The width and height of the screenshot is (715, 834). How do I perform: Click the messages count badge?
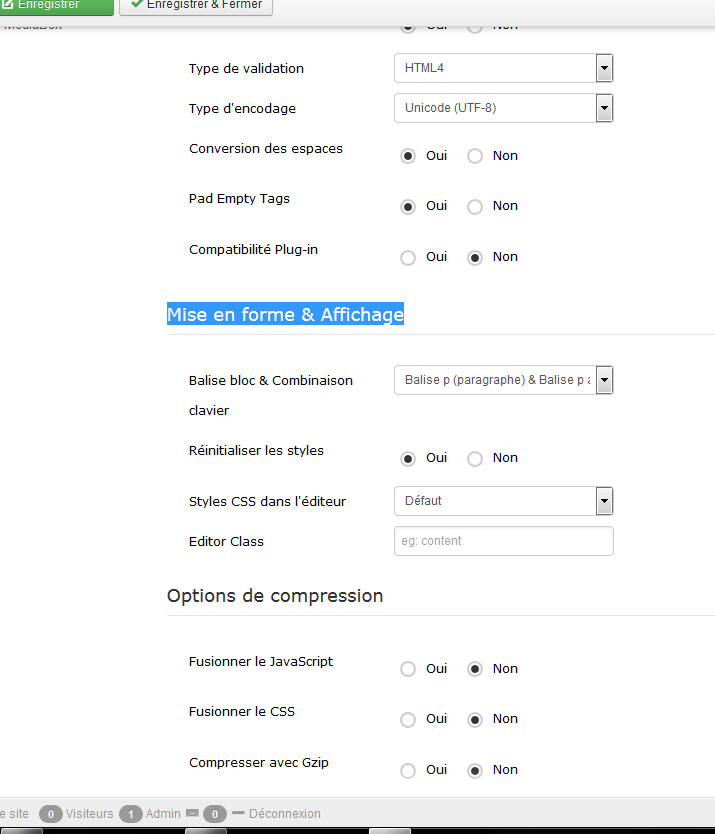point(215,814)
